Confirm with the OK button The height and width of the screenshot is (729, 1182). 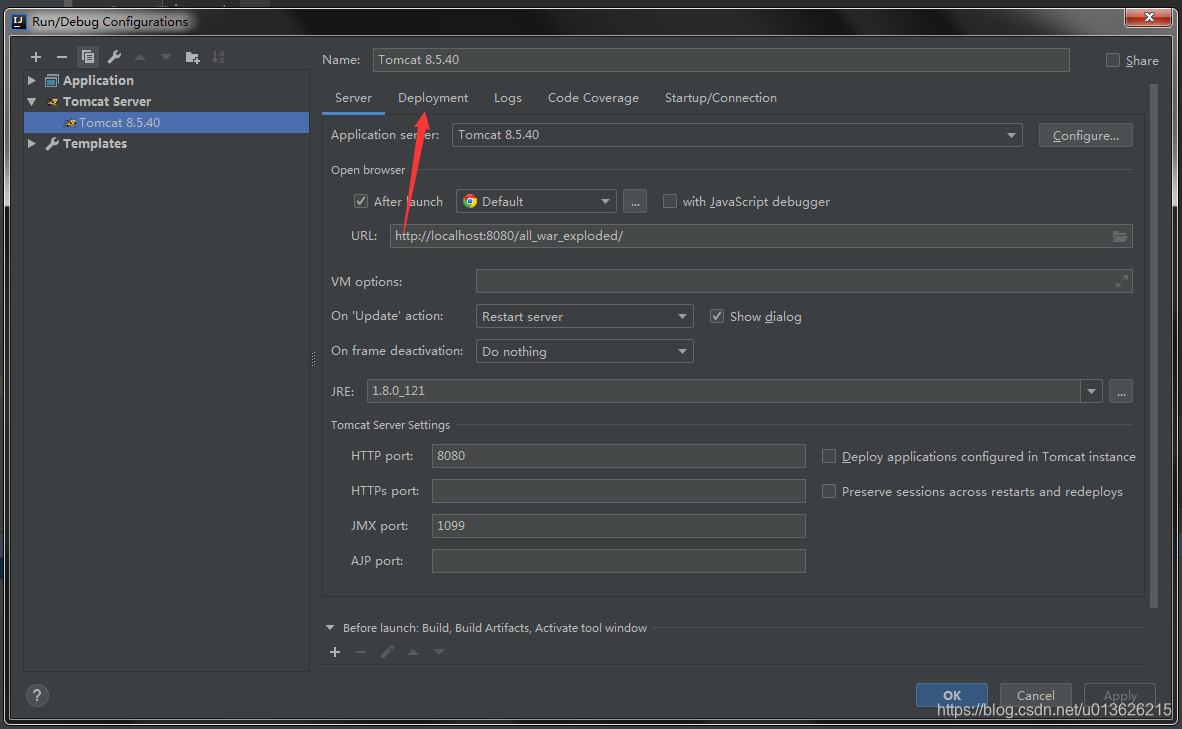click(951, 695)
